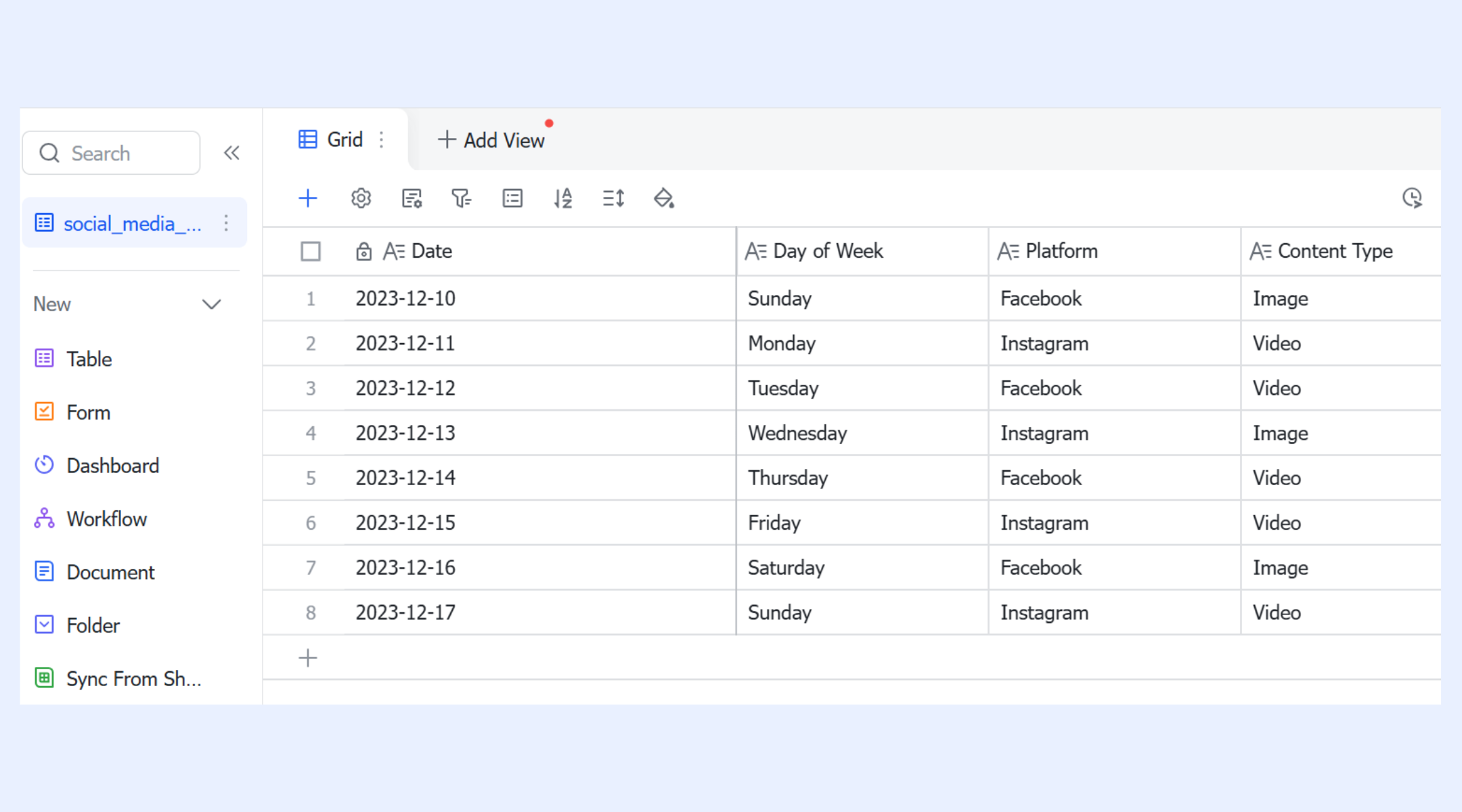Toggle the select-all checkbox in header
Viewport: 1462px width, 812px height.
pos(311,252)
